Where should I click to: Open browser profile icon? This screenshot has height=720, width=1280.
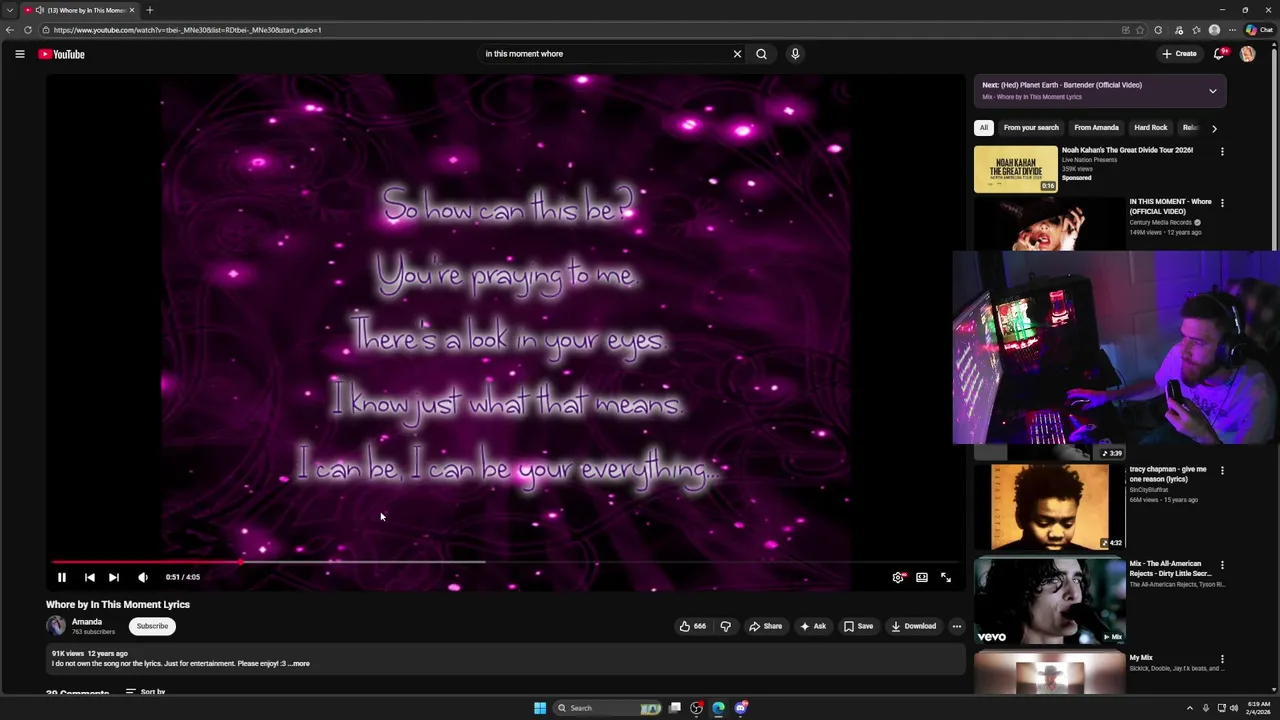pos(1214,30)
